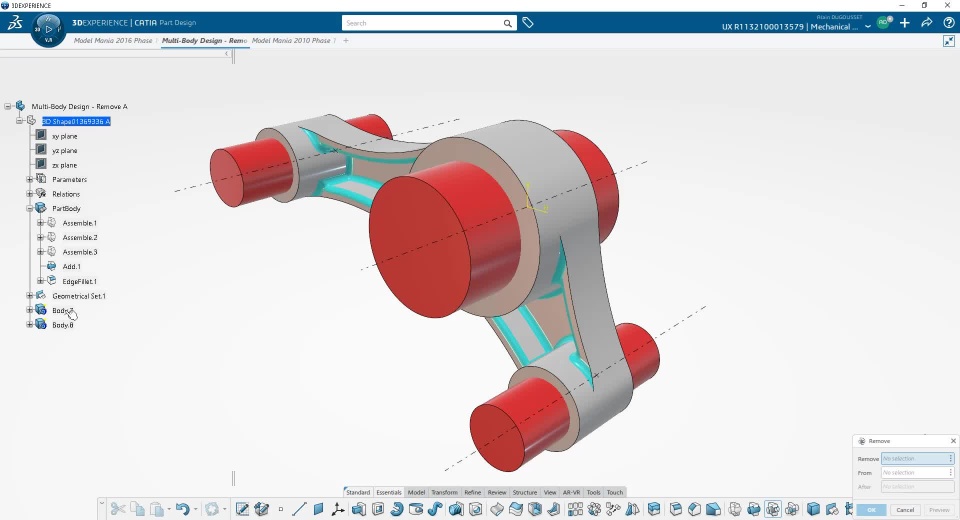Open the Model Mania 2016 Phase tab

coord(113,40)
